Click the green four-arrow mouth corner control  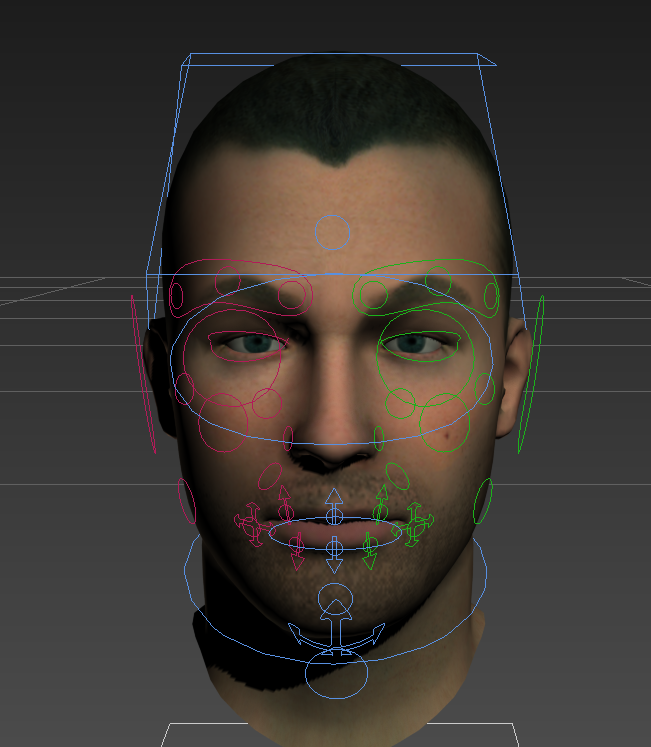pyautogui.click(x=417, y=521)
